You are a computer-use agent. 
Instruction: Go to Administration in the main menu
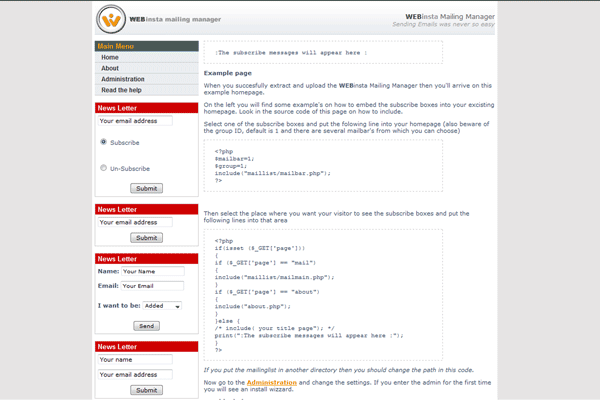tap(123, 79)
